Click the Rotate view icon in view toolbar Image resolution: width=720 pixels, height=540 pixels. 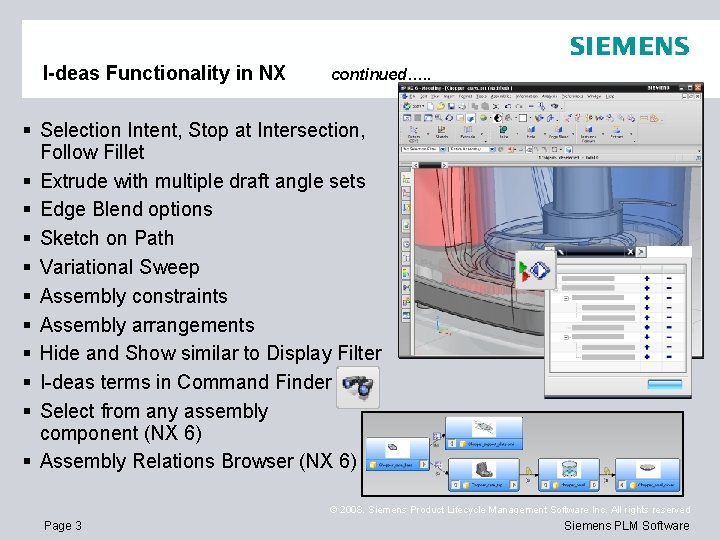tap(450, 118)
